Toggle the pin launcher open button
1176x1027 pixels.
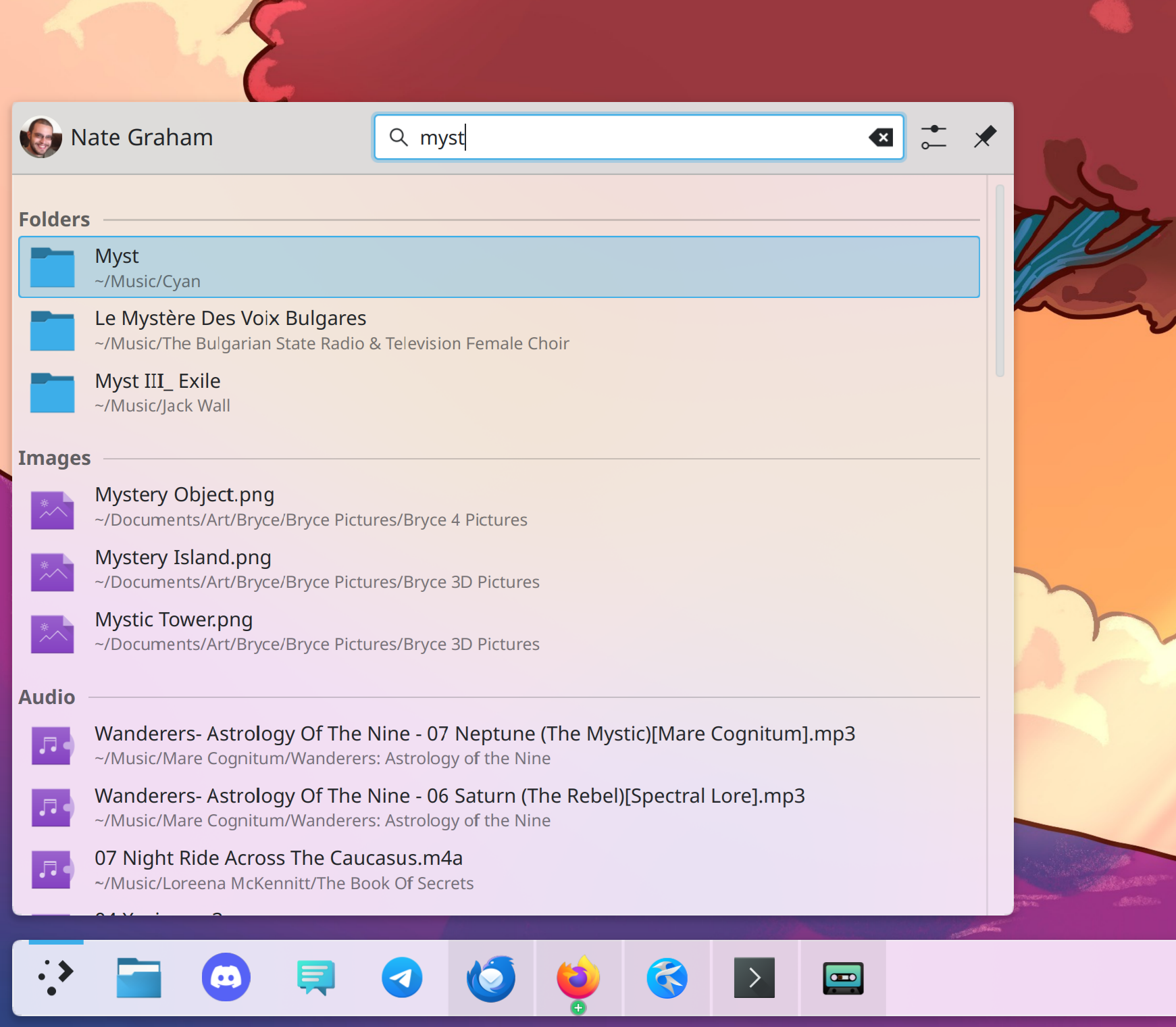[985, 137]
